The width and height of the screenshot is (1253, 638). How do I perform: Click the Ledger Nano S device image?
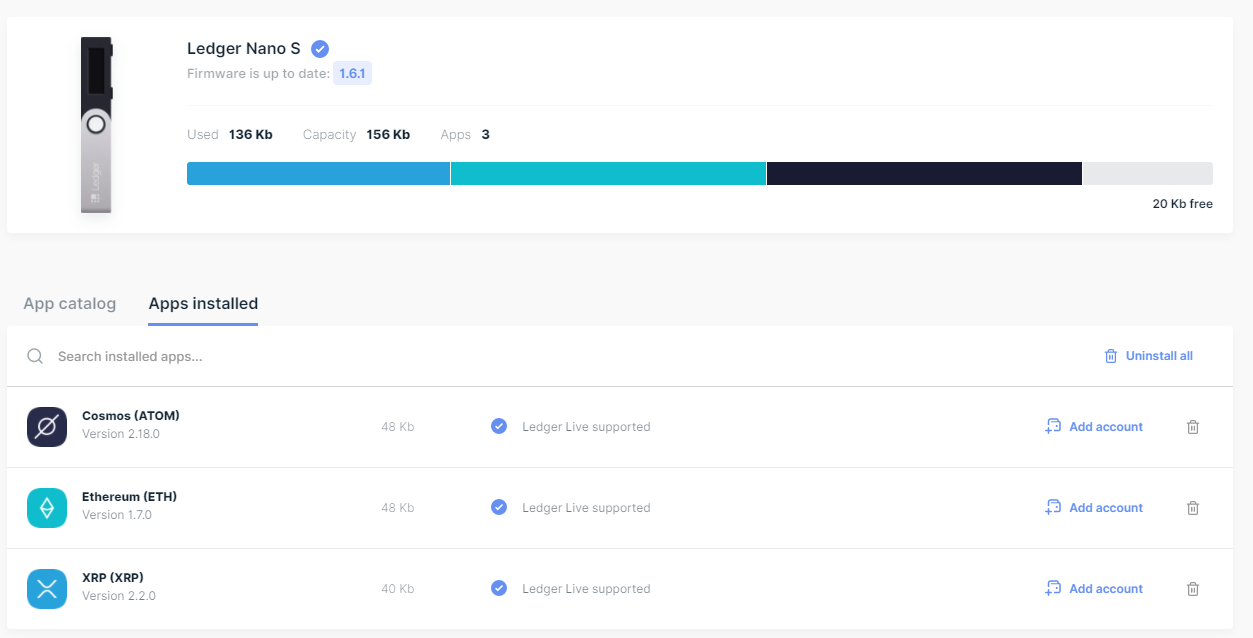point(96,124)
